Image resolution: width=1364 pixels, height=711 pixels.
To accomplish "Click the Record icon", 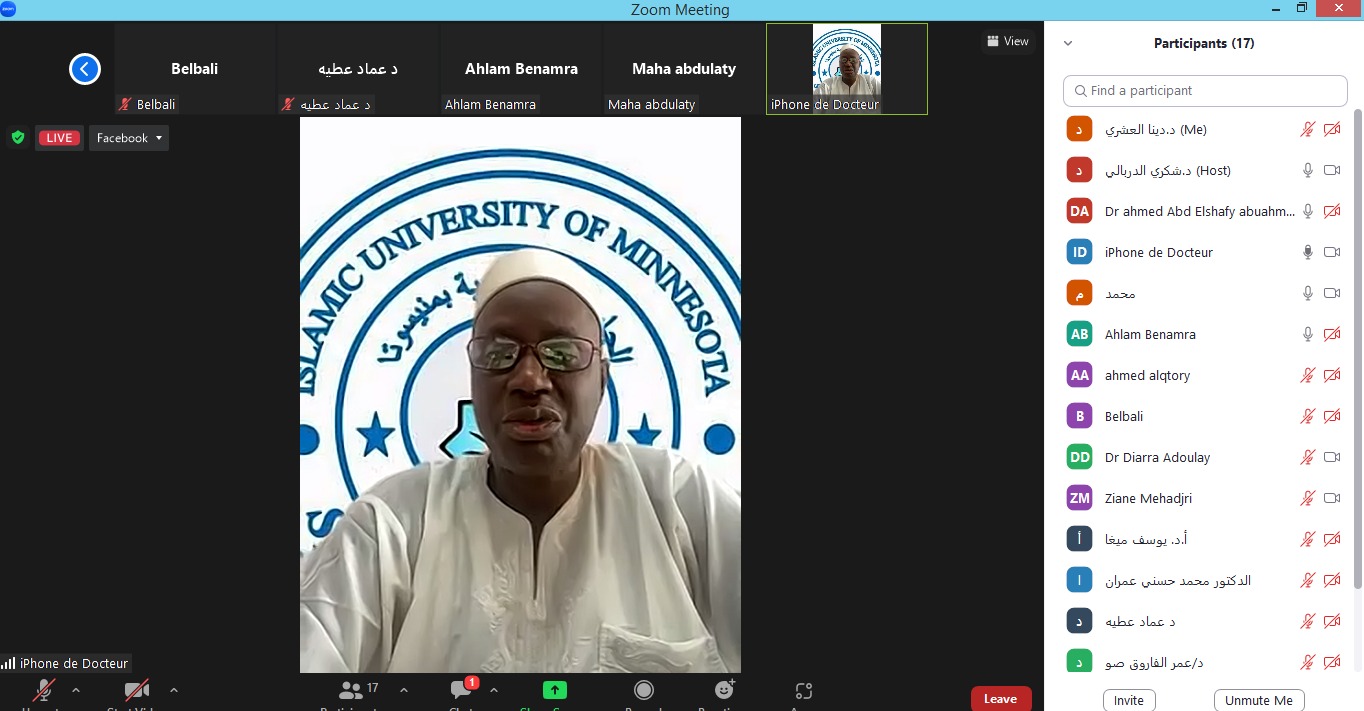I will tap(644, 690).
